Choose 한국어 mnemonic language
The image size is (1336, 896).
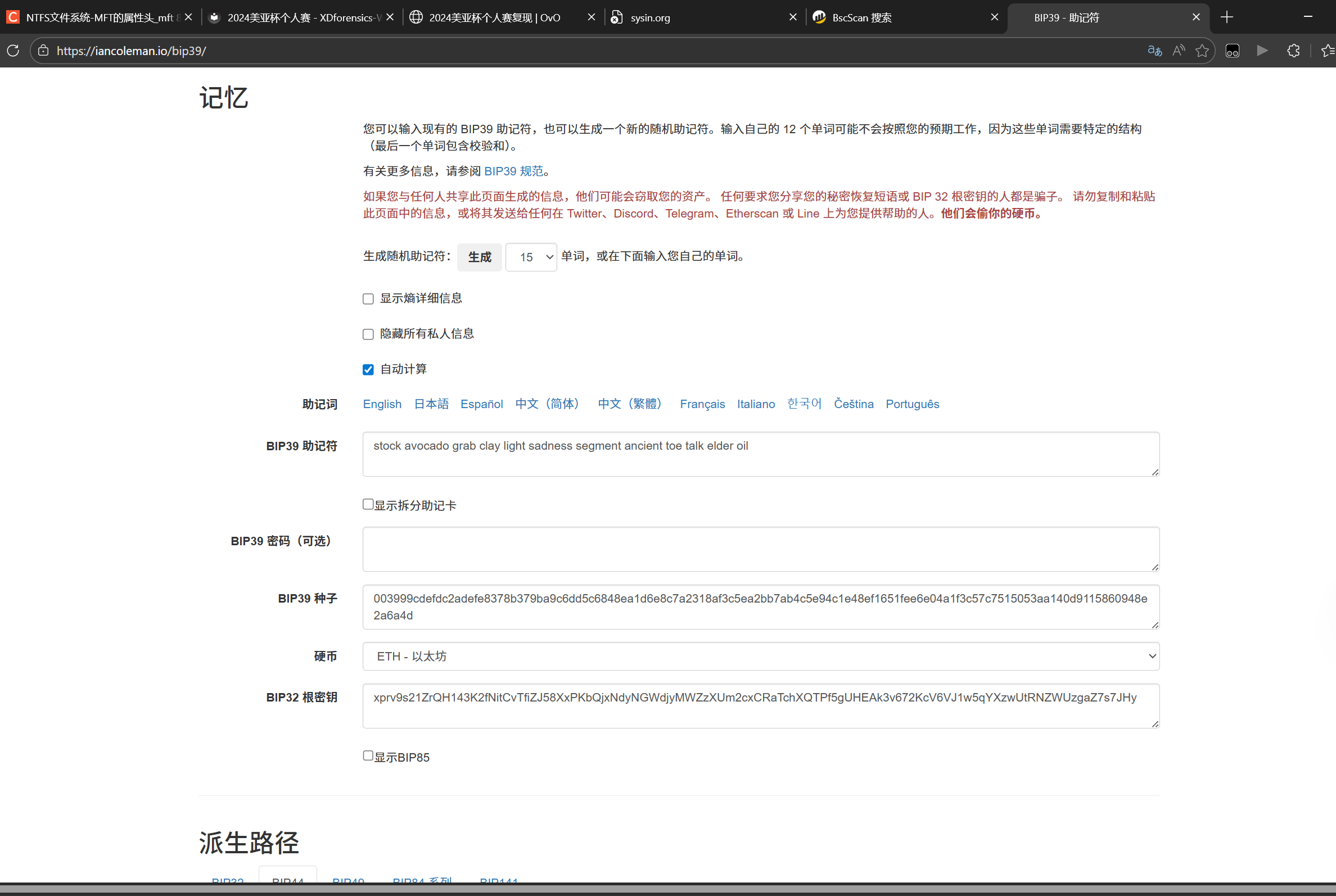[x=804, y=404]
